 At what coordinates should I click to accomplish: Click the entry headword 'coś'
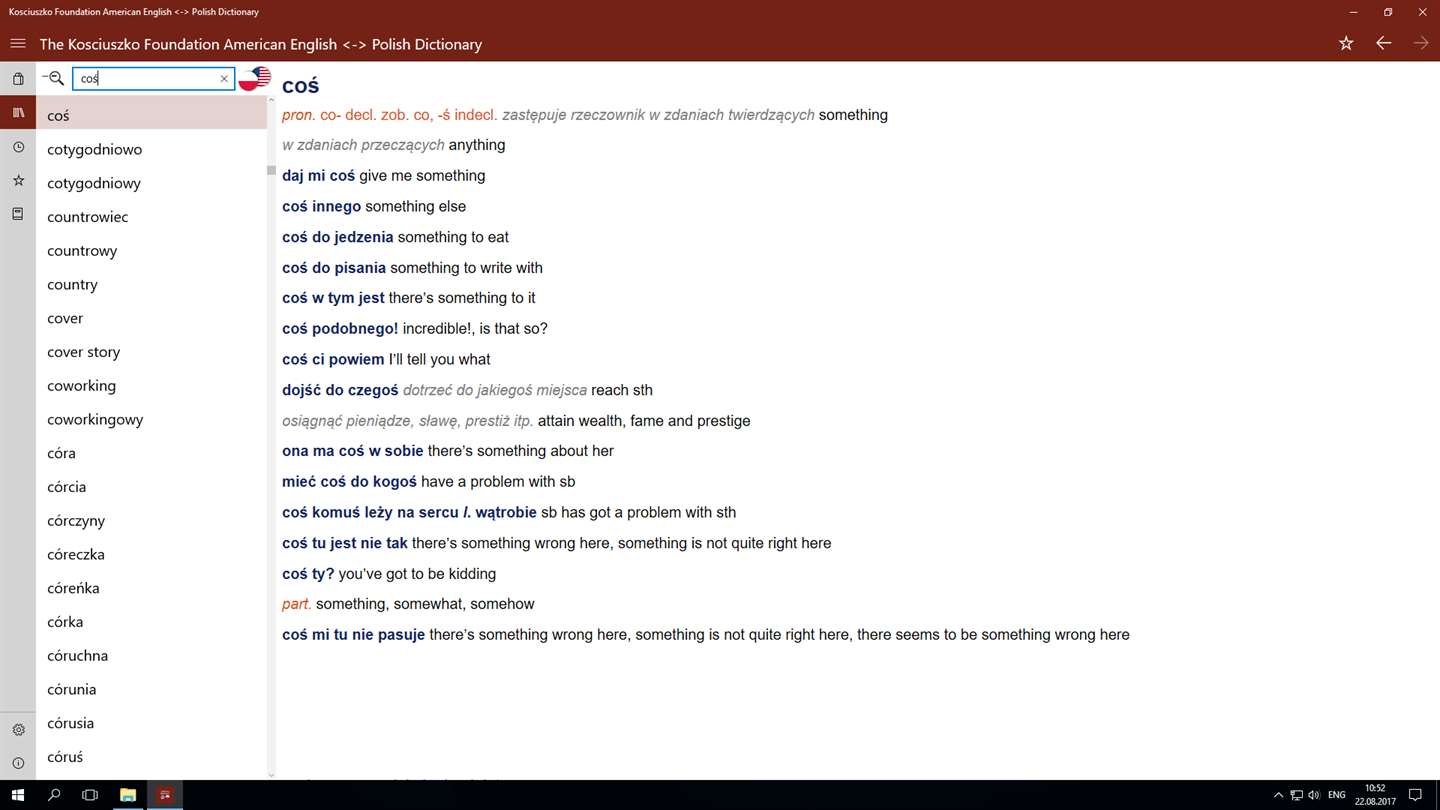coord(300,86)
